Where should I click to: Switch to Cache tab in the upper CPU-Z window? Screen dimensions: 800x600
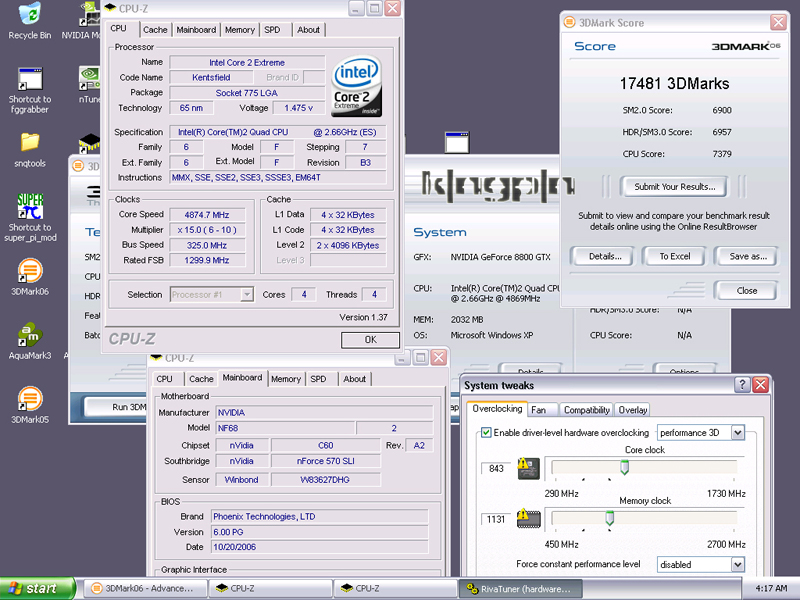click(x=155, y=30)
